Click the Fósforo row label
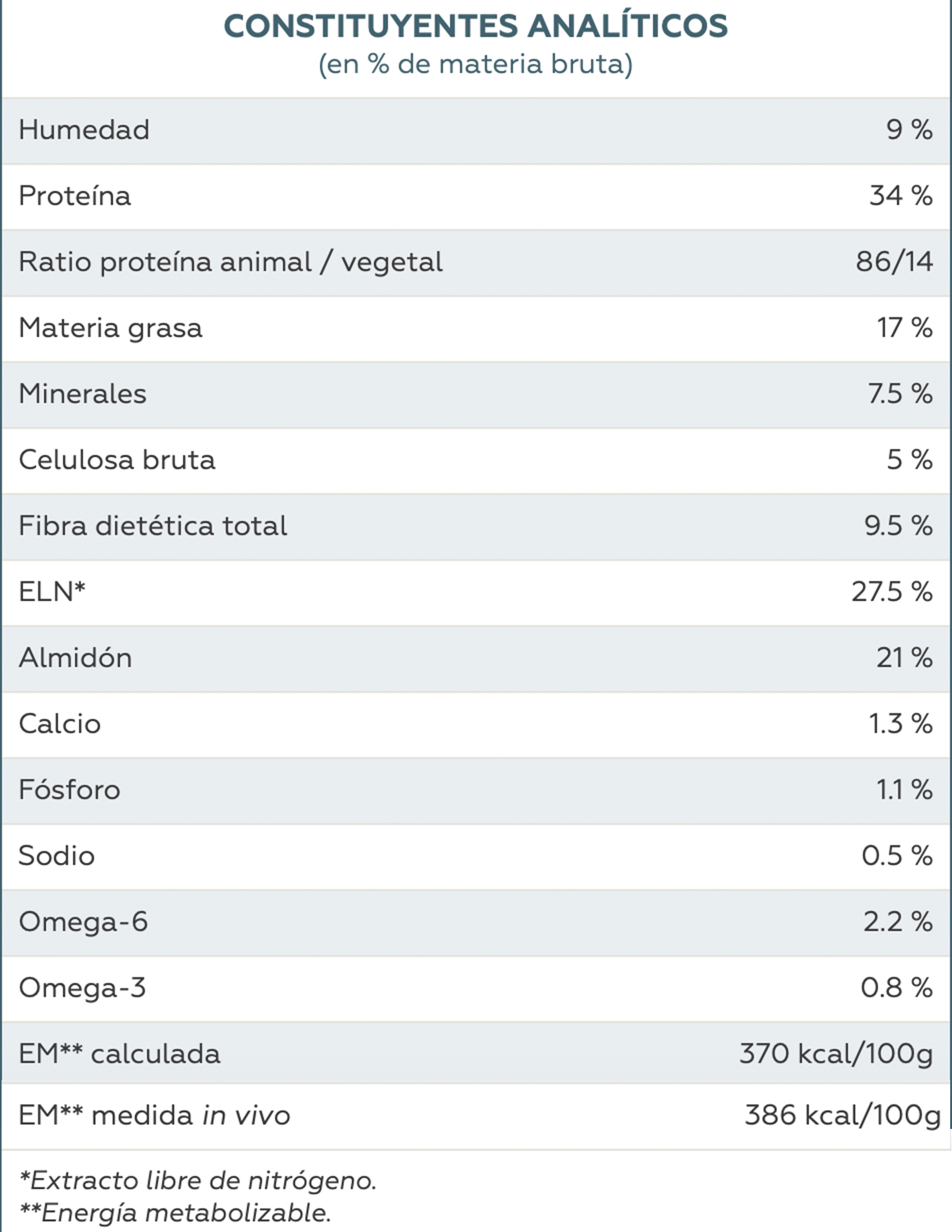 [x=69, y=790]
